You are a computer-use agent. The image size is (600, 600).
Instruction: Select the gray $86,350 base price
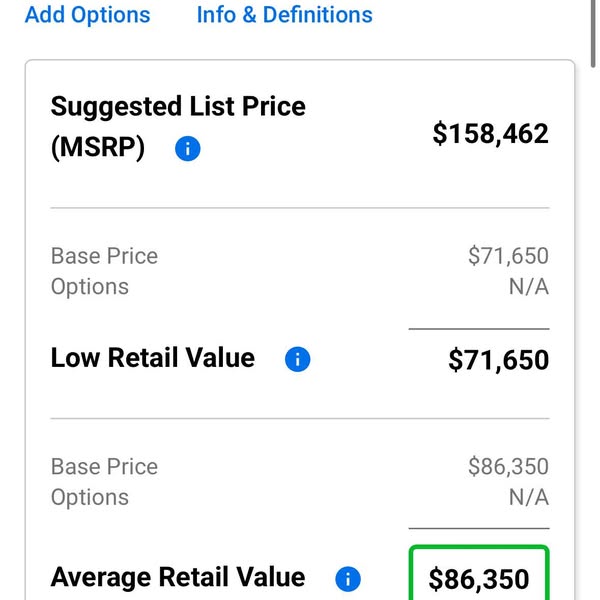tap(509, 467)
